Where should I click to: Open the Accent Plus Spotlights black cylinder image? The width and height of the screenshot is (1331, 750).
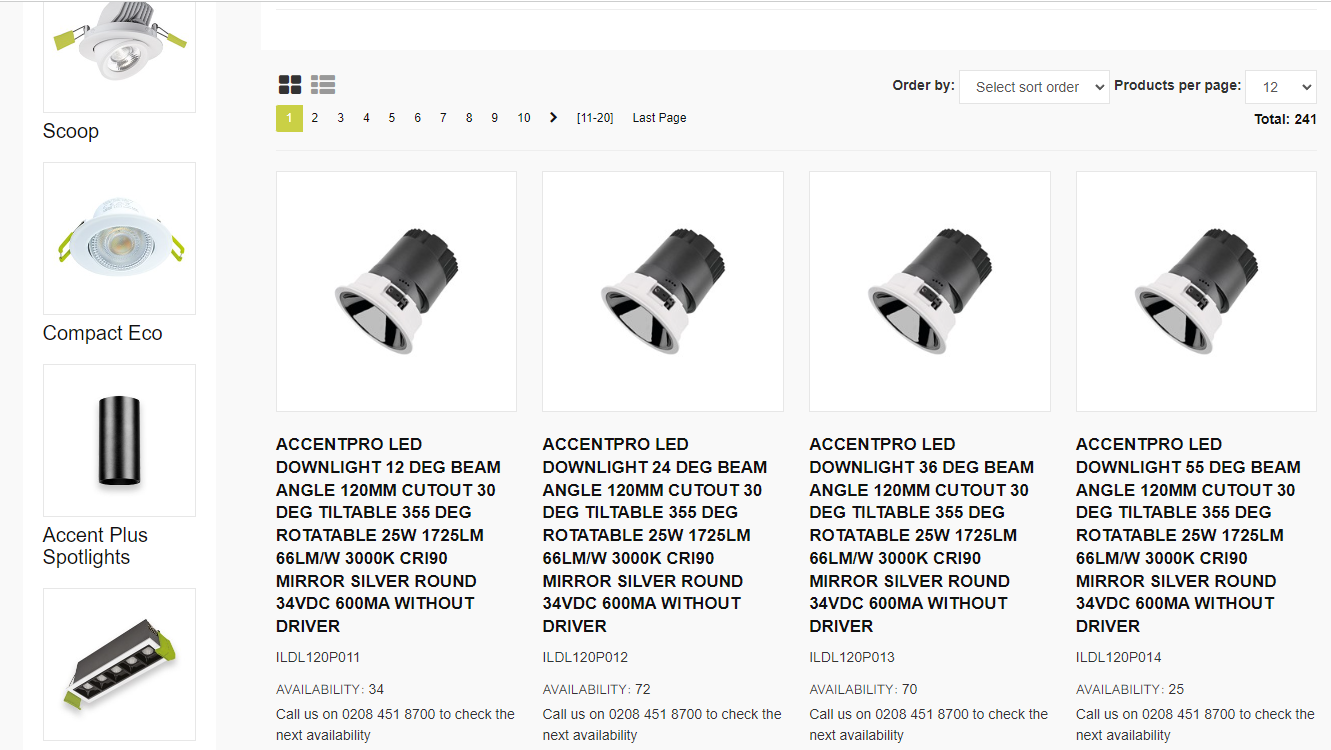[119, 440]
